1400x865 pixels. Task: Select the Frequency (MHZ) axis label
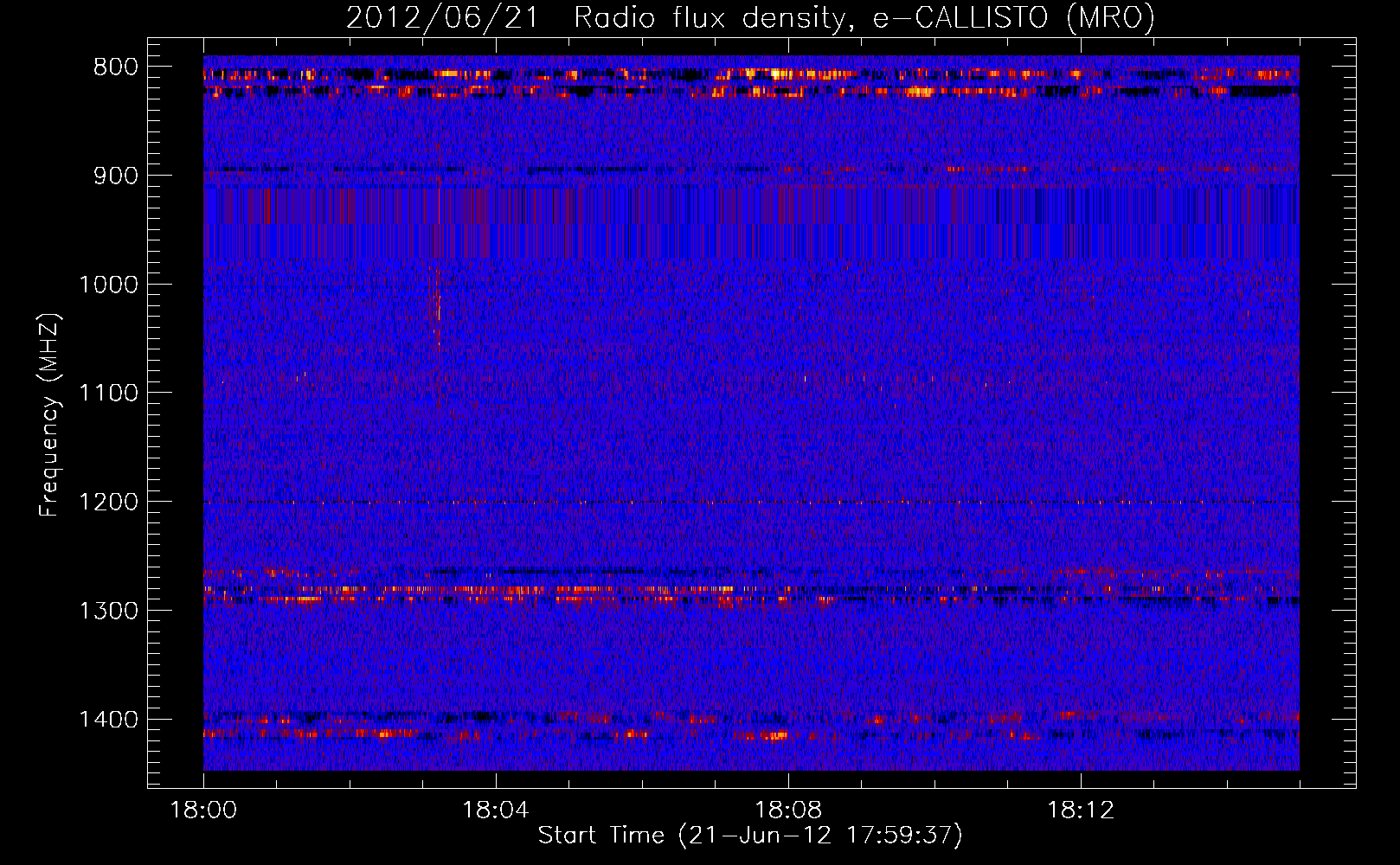(x=51, y=415)
